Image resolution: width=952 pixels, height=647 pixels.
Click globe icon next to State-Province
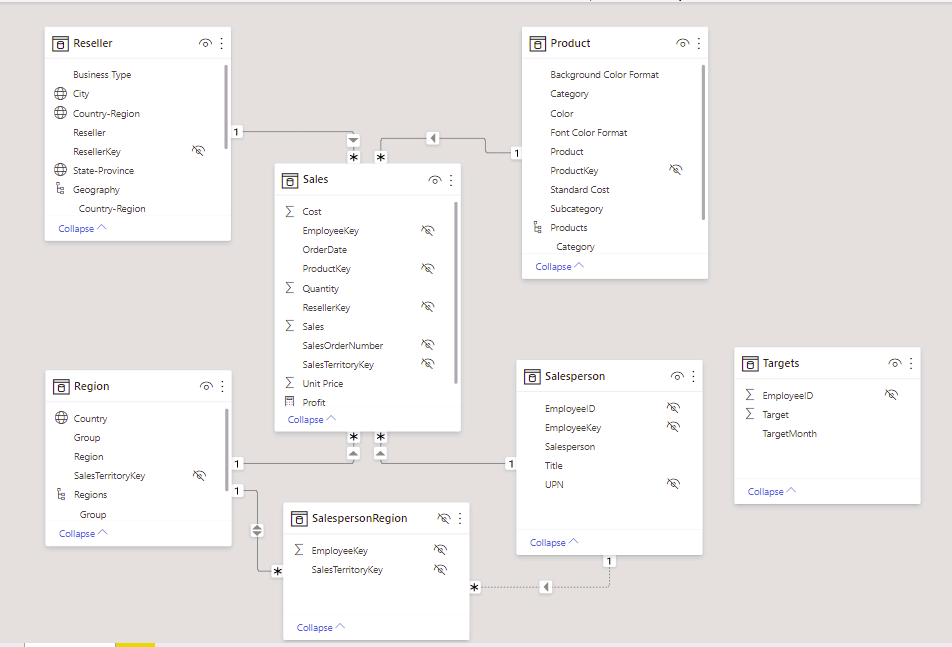pos(60,170)
